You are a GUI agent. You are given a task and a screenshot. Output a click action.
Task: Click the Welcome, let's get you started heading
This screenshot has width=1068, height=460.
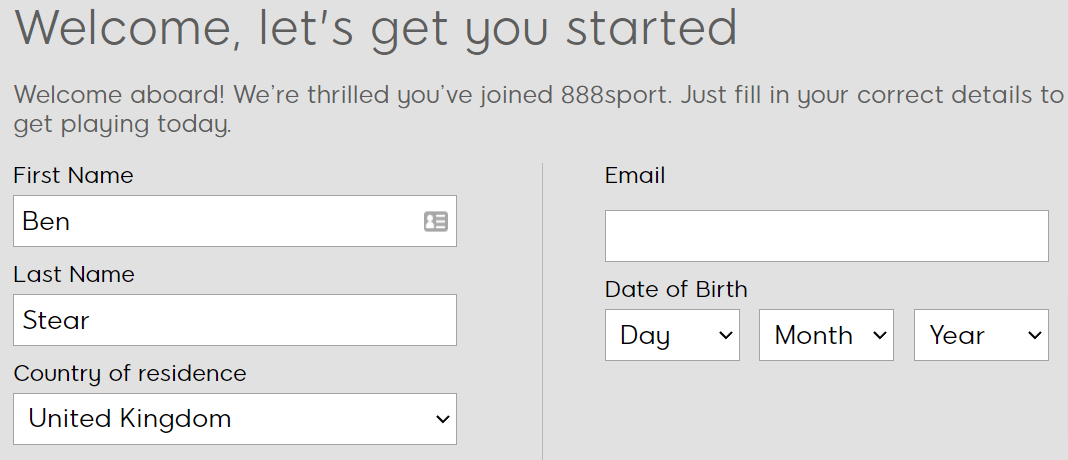375,29
